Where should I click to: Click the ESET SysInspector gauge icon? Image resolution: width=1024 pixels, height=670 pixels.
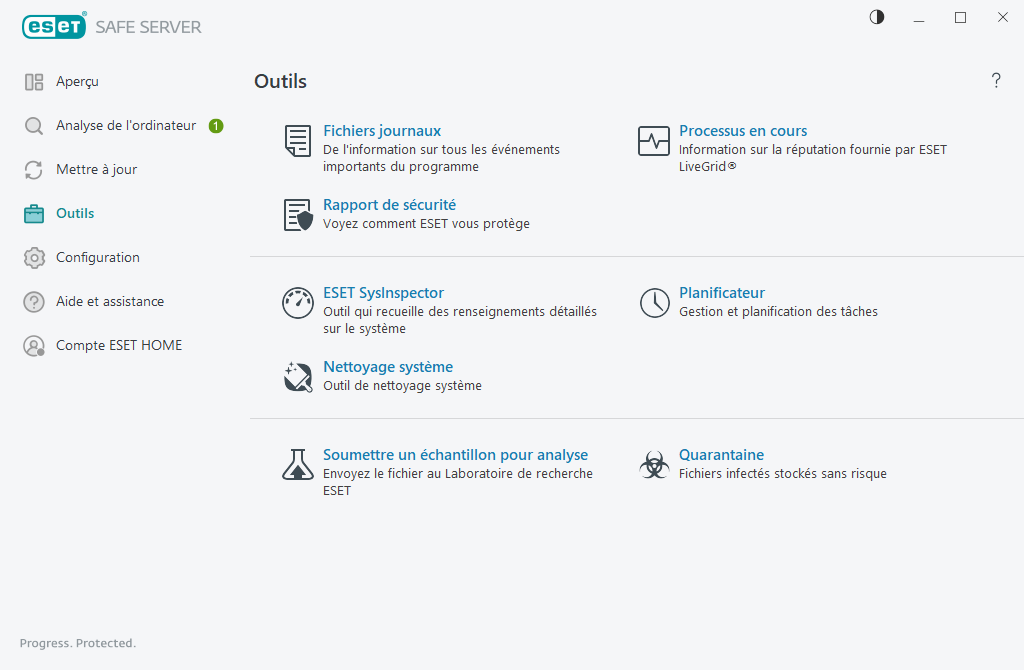297,303
